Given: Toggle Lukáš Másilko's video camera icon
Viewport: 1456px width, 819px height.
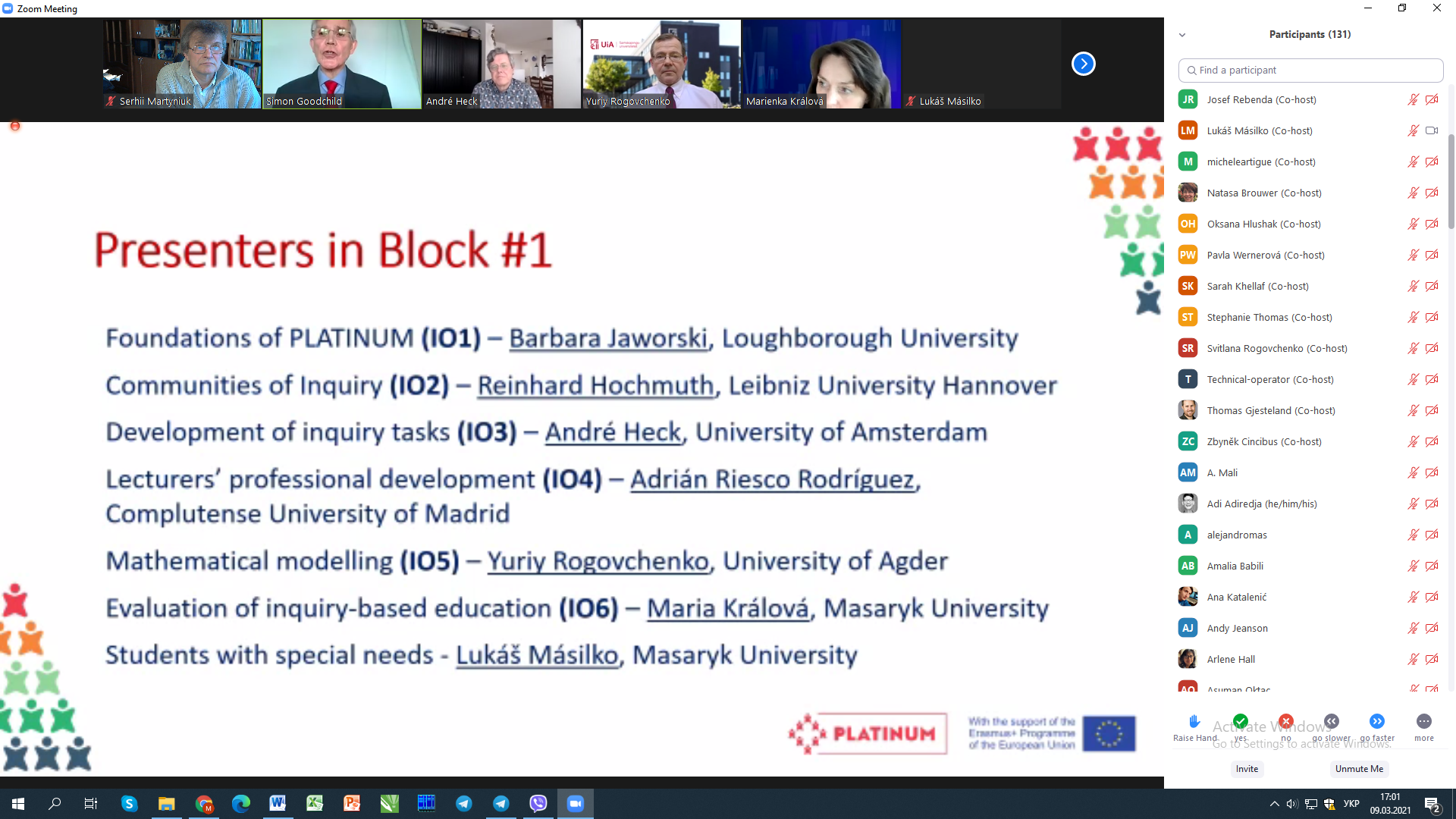Looking at the screenshot, I should [x=1431, y=130].
